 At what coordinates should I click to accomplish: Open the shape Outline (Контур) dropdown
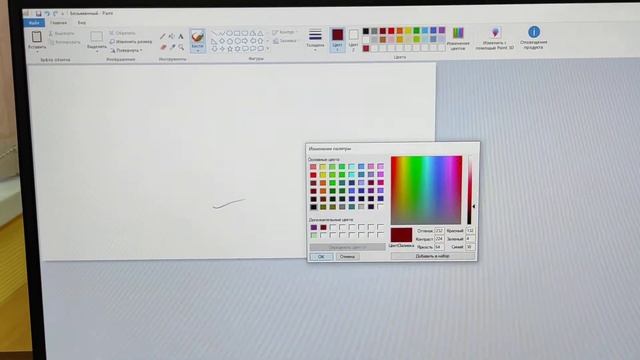point(285,32)
